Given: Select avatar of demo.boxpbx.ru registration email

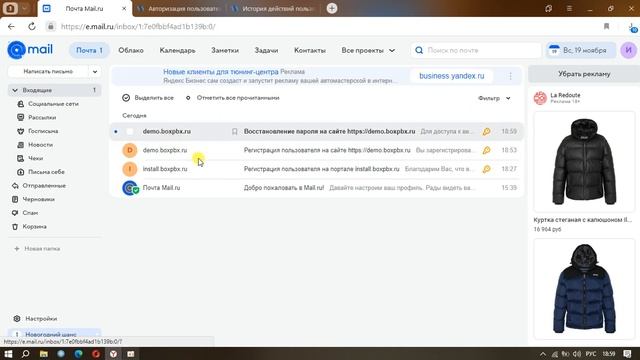Looking at the screenshot, I should tap(130, 150).
